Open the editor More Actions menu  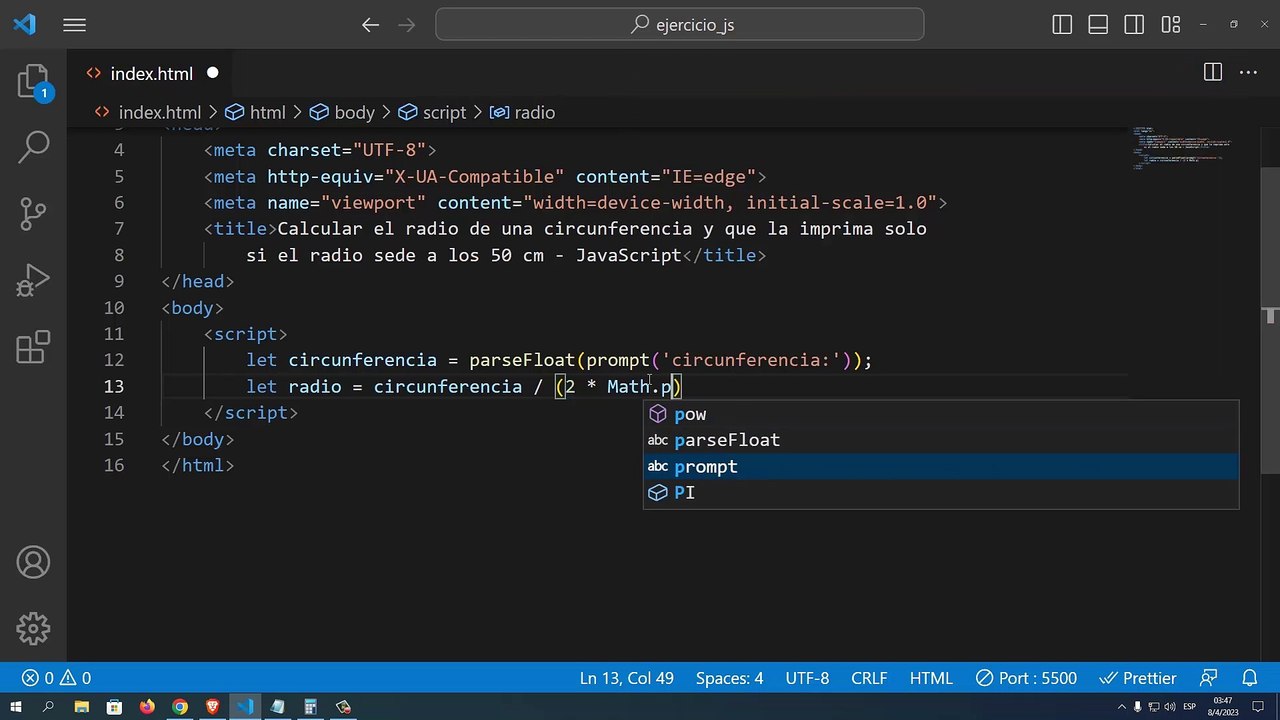pos(1248,72)
